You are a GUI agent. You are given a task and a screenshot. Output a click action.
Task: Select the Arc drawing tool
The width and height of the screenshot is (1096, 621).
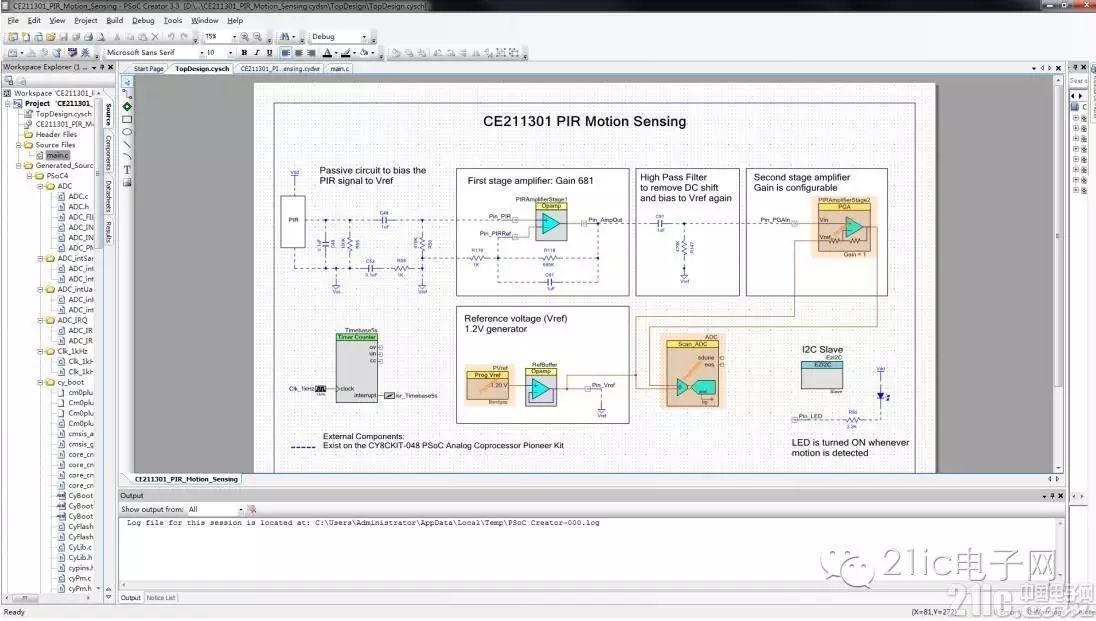coord(127,157)
